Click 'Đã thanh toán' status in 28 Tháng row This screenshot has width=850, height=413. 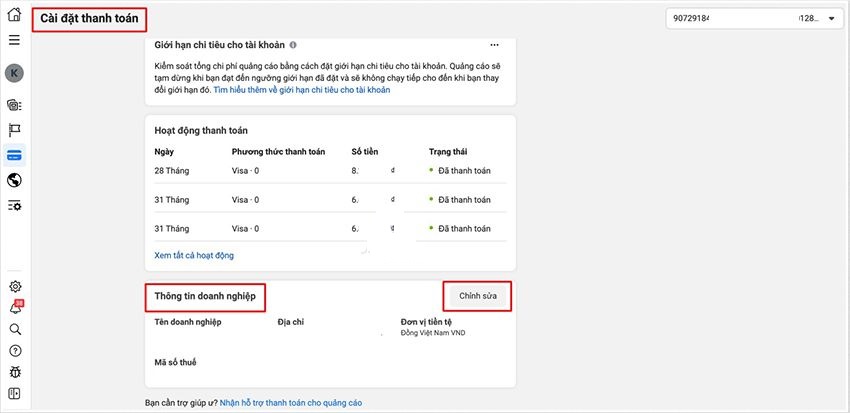click(464, 171)
